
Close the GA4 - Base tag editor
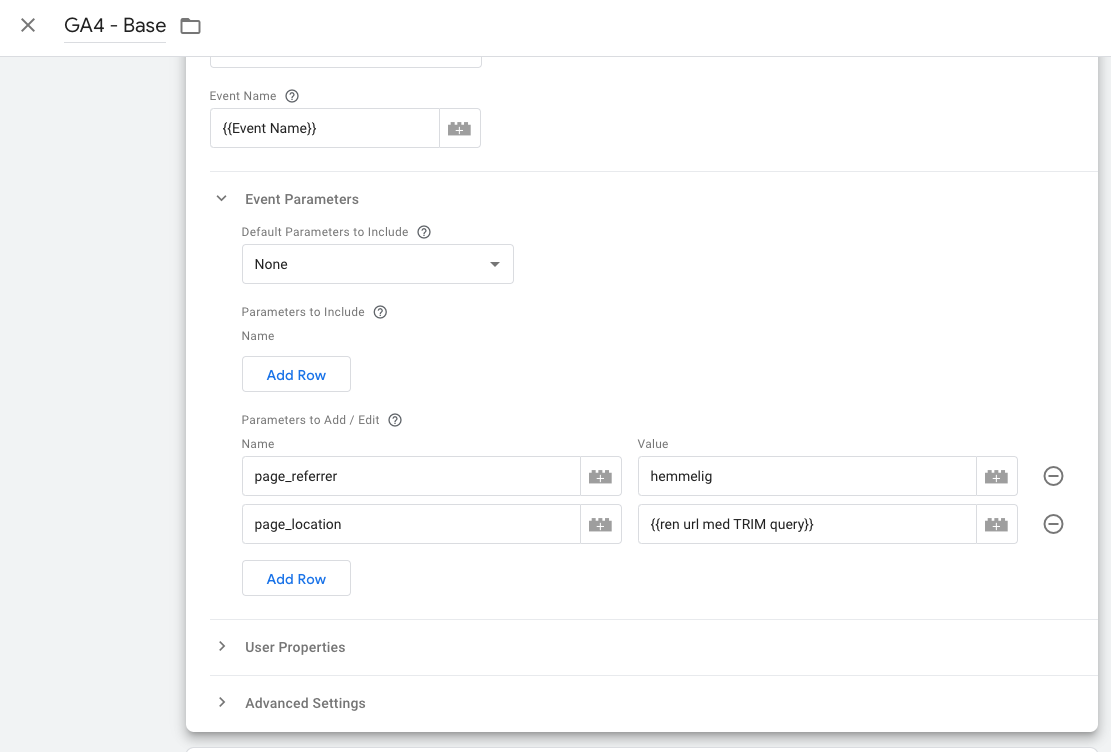pos(28,26)
